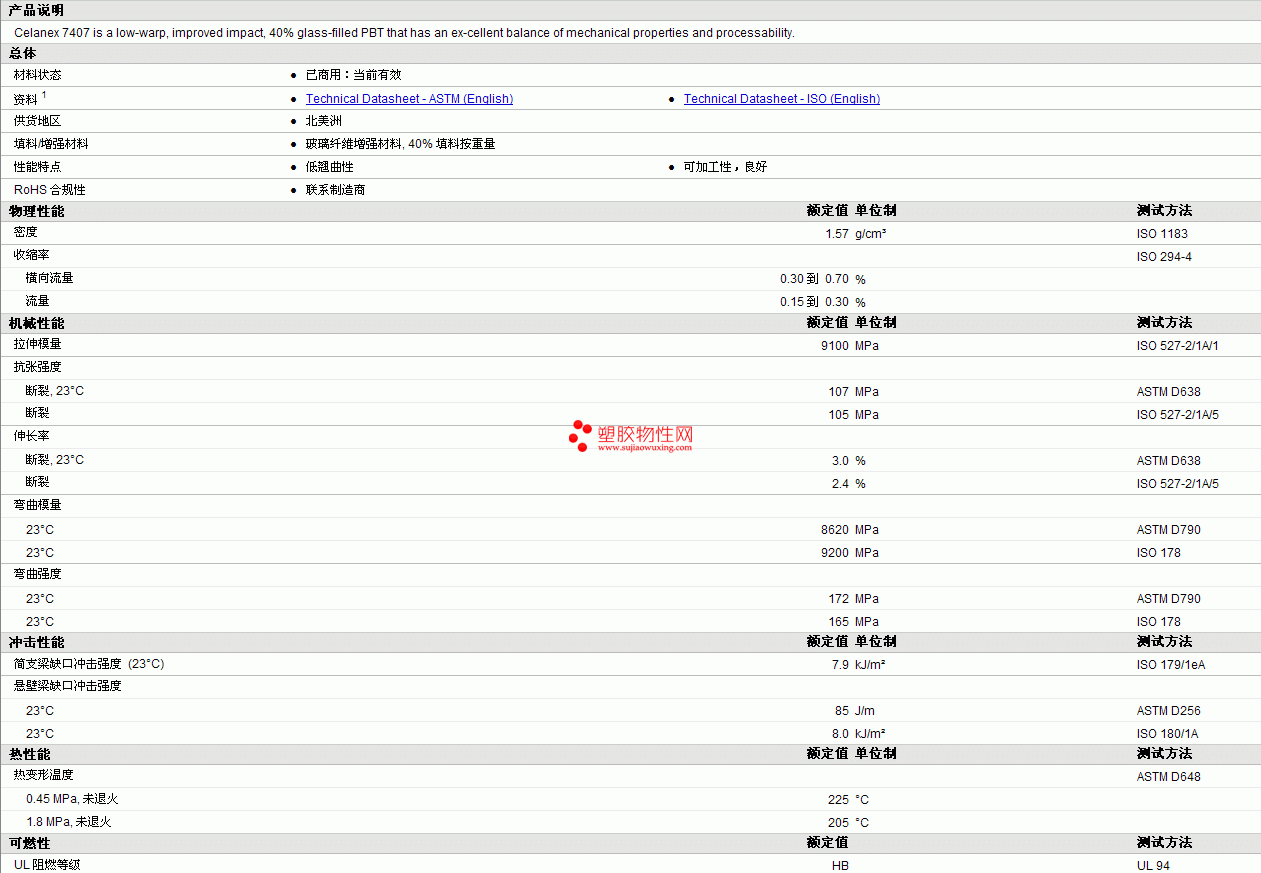
Task: Click the 热性能 section header
Action: pos(29,754)
